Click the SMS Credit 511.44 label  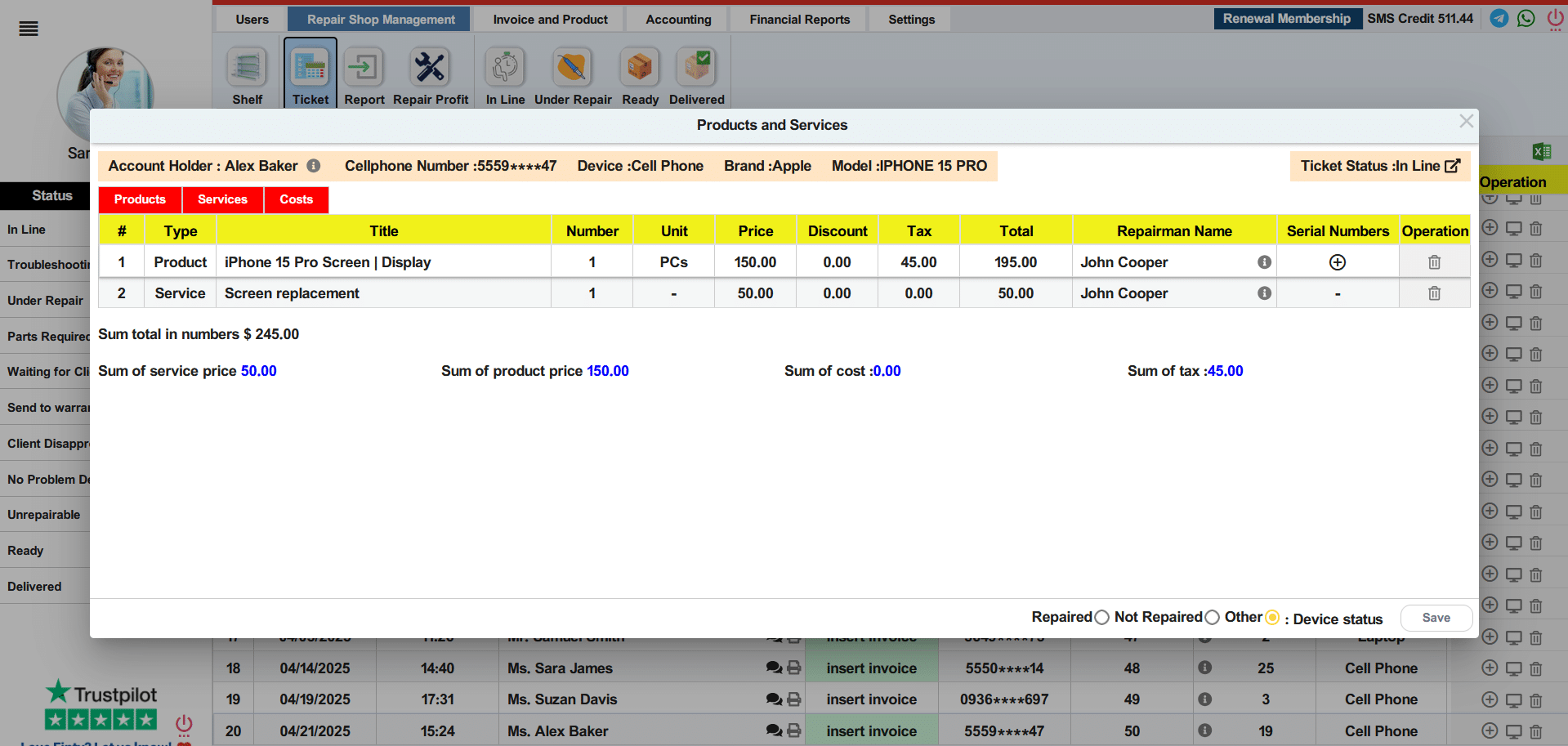click(x=1420, y=19)
